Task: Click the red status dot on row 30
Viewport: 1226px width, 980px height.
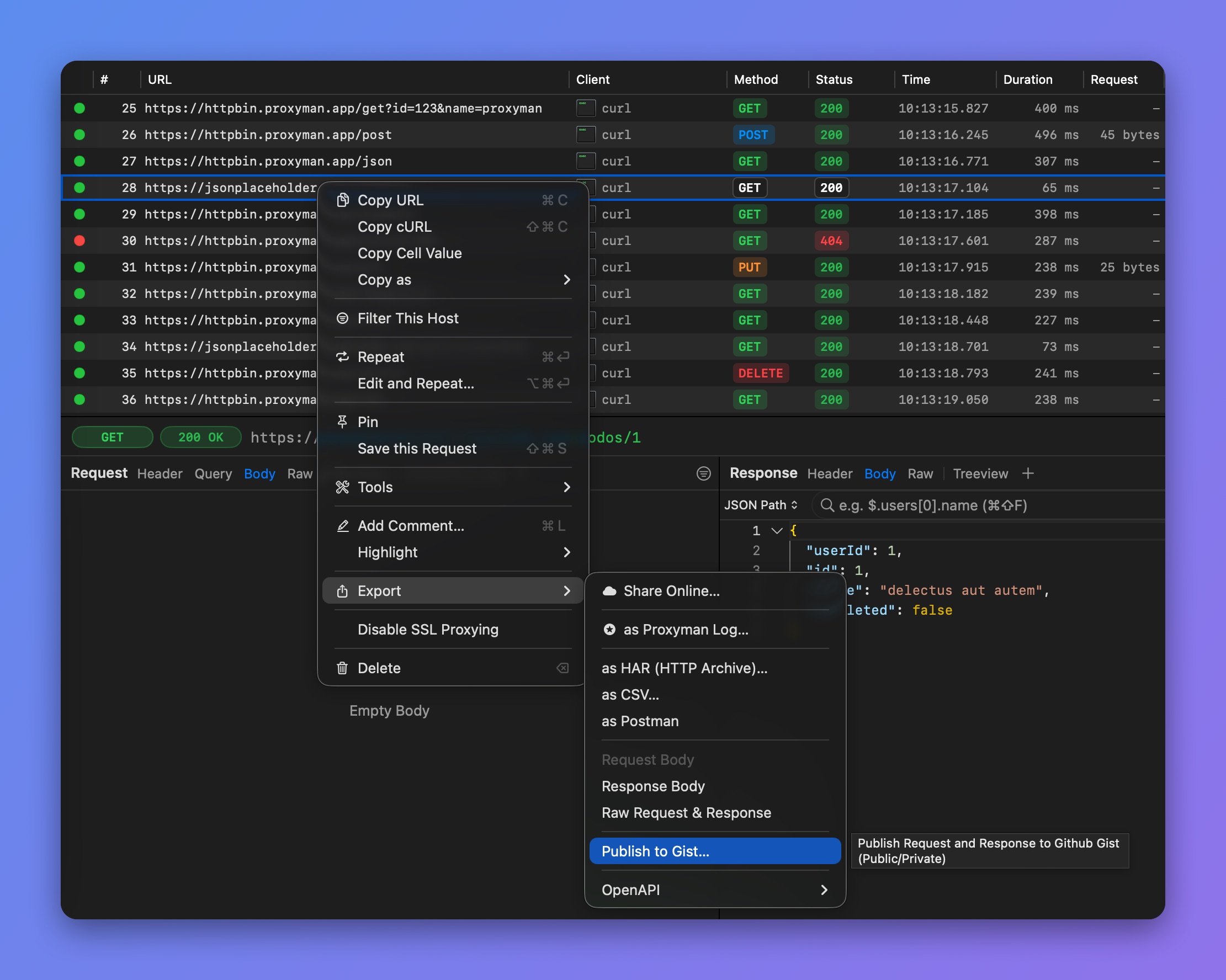Action: (x=79, y=241)
